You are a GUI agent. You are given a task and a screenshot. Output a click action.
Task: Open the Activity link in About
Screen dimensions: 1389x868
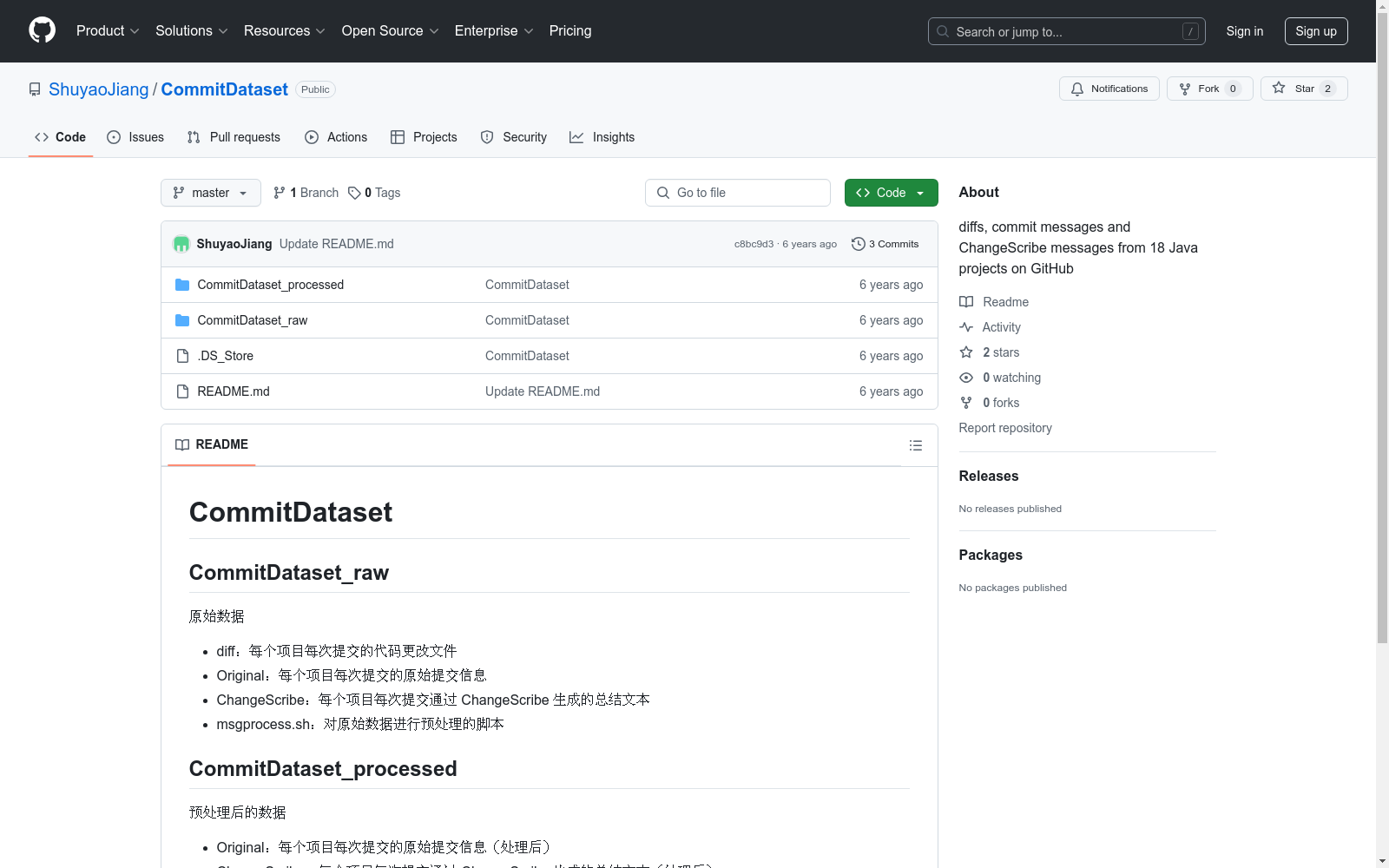click(1002, 327)
